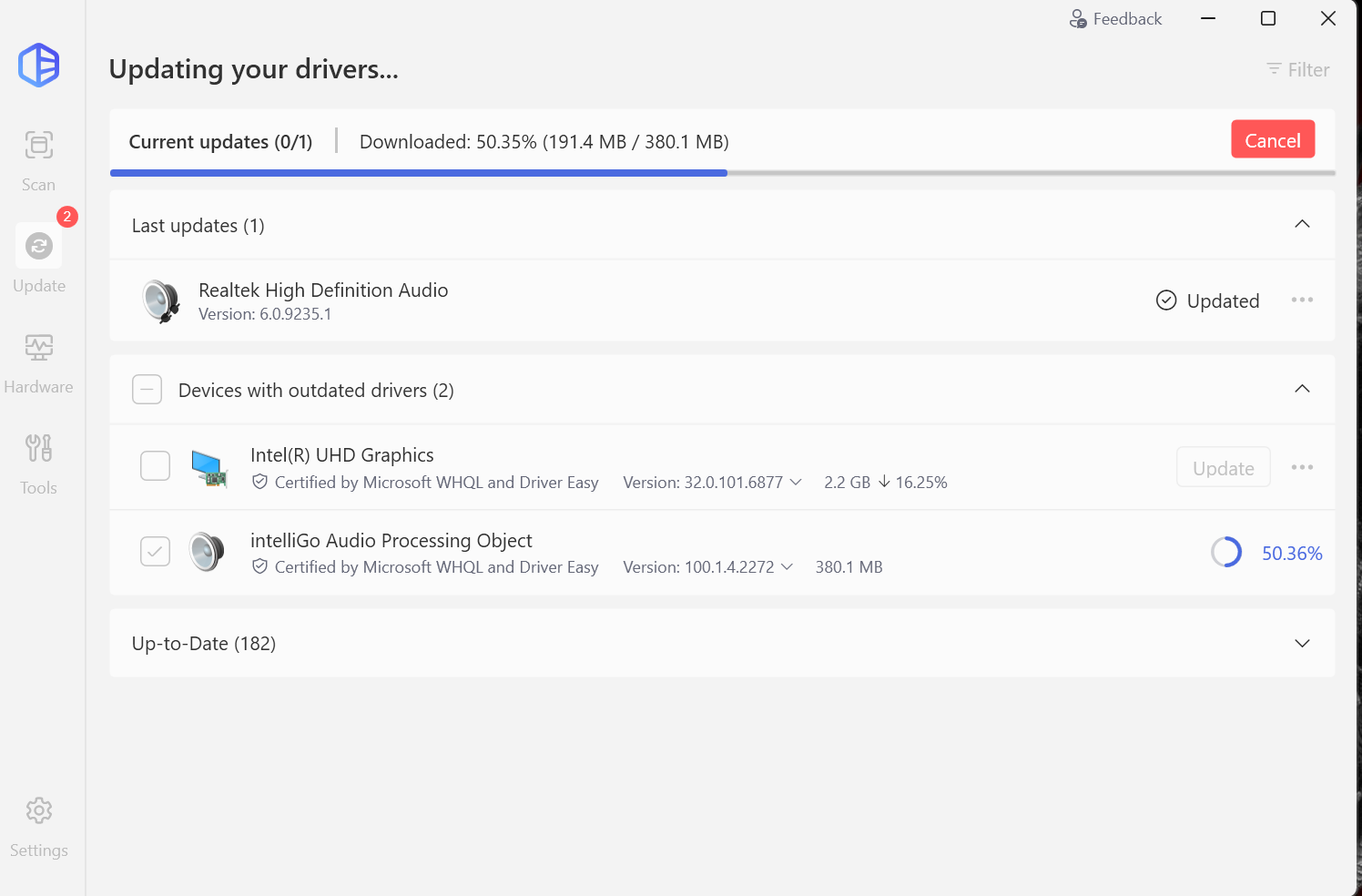Click Version: 6.0.9235.1 text
The height and width of the screenshot is (896, 1362).
[x=265, y=314]
